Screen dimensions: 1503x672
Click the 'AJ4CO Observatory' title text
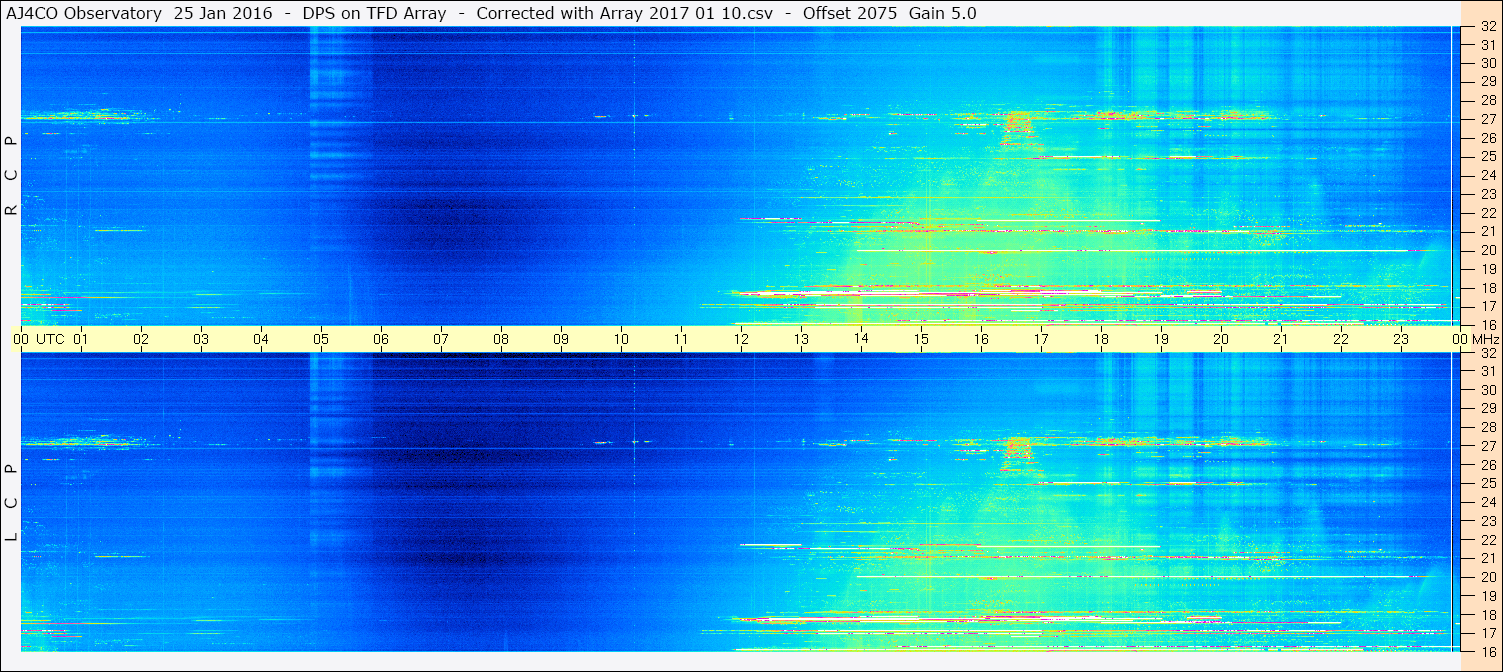[85, 13]
